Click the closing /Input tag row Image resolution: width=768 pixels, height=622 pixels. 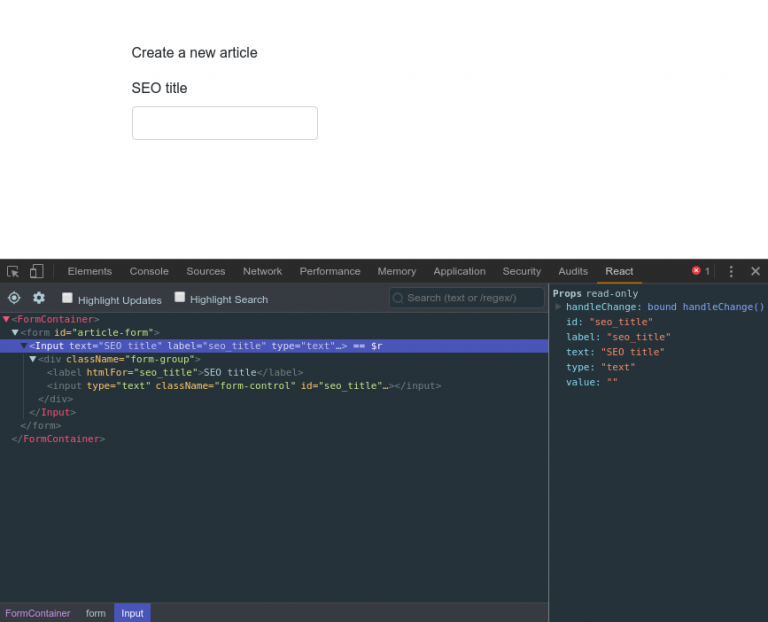pos(52,412)
